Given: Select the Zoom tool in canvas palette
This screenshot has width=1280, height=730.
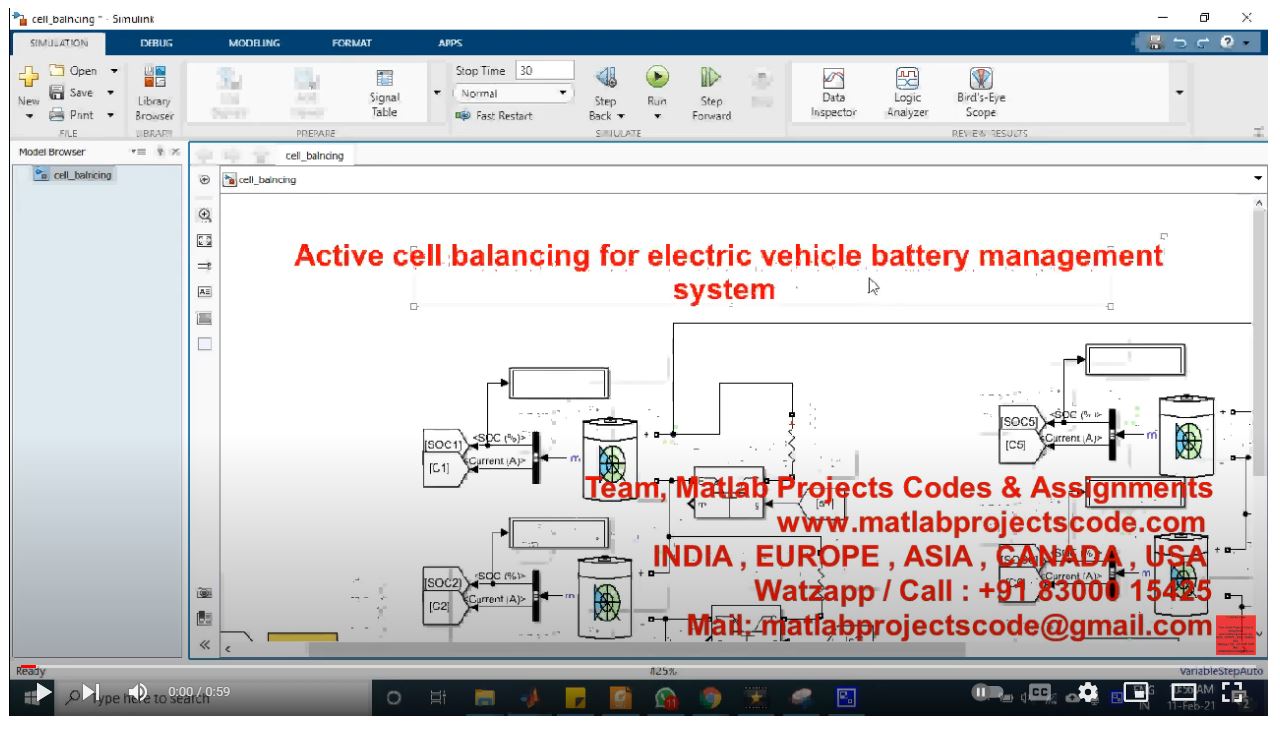Looking at the screenshot, I should pos(205,215).
